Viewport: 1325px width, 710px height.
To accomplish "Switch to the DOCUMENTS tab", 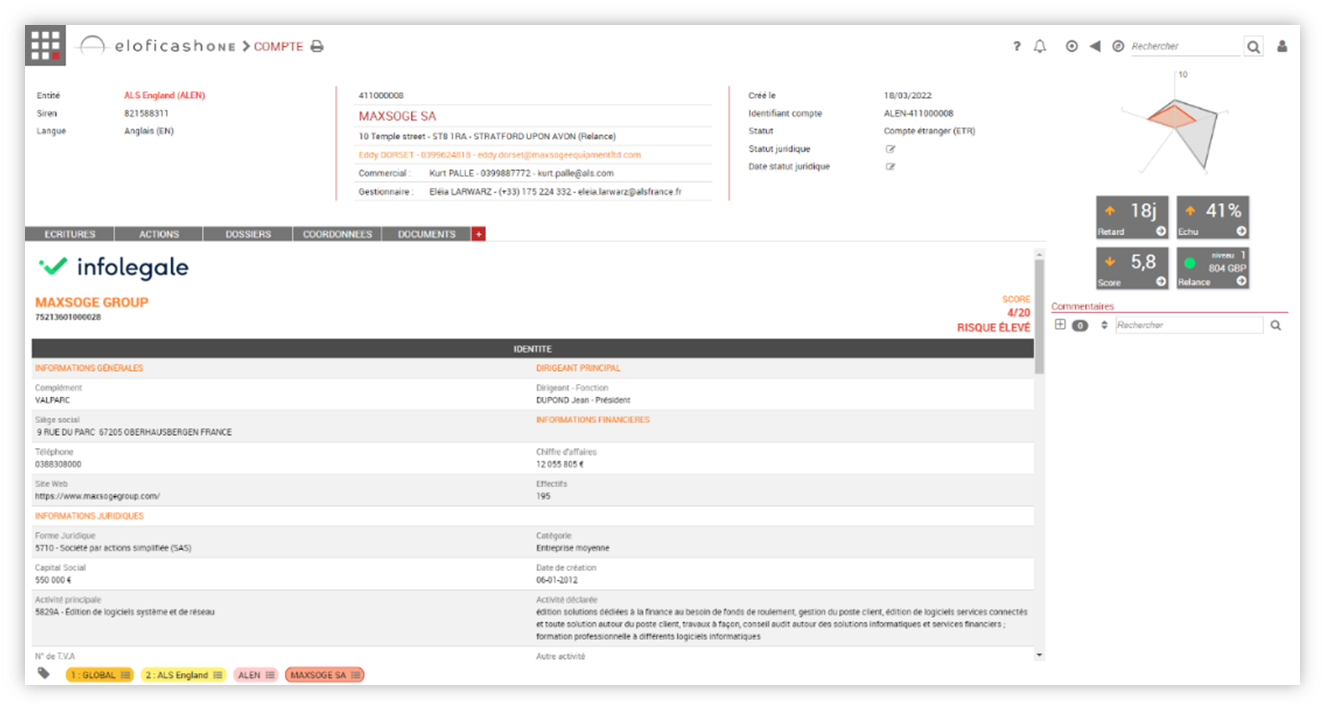I will pos(425,233).
